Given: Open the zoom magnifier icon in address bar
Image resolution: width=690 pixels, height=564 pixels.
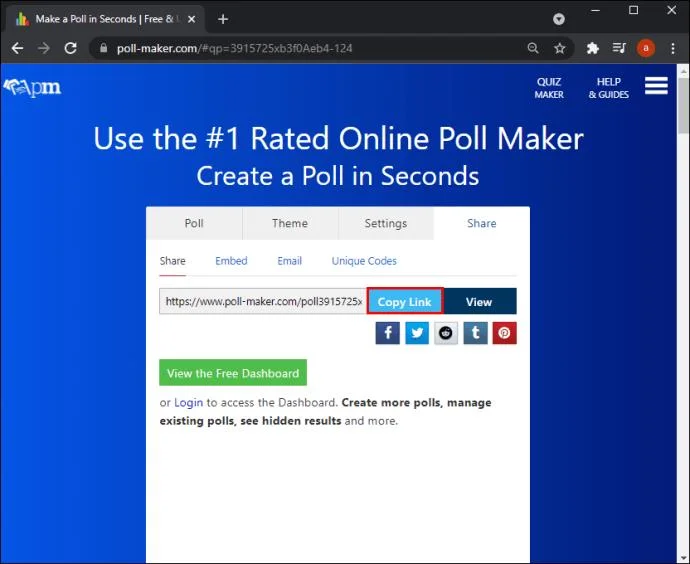Looking at the screenshot, I should [533, 48].
